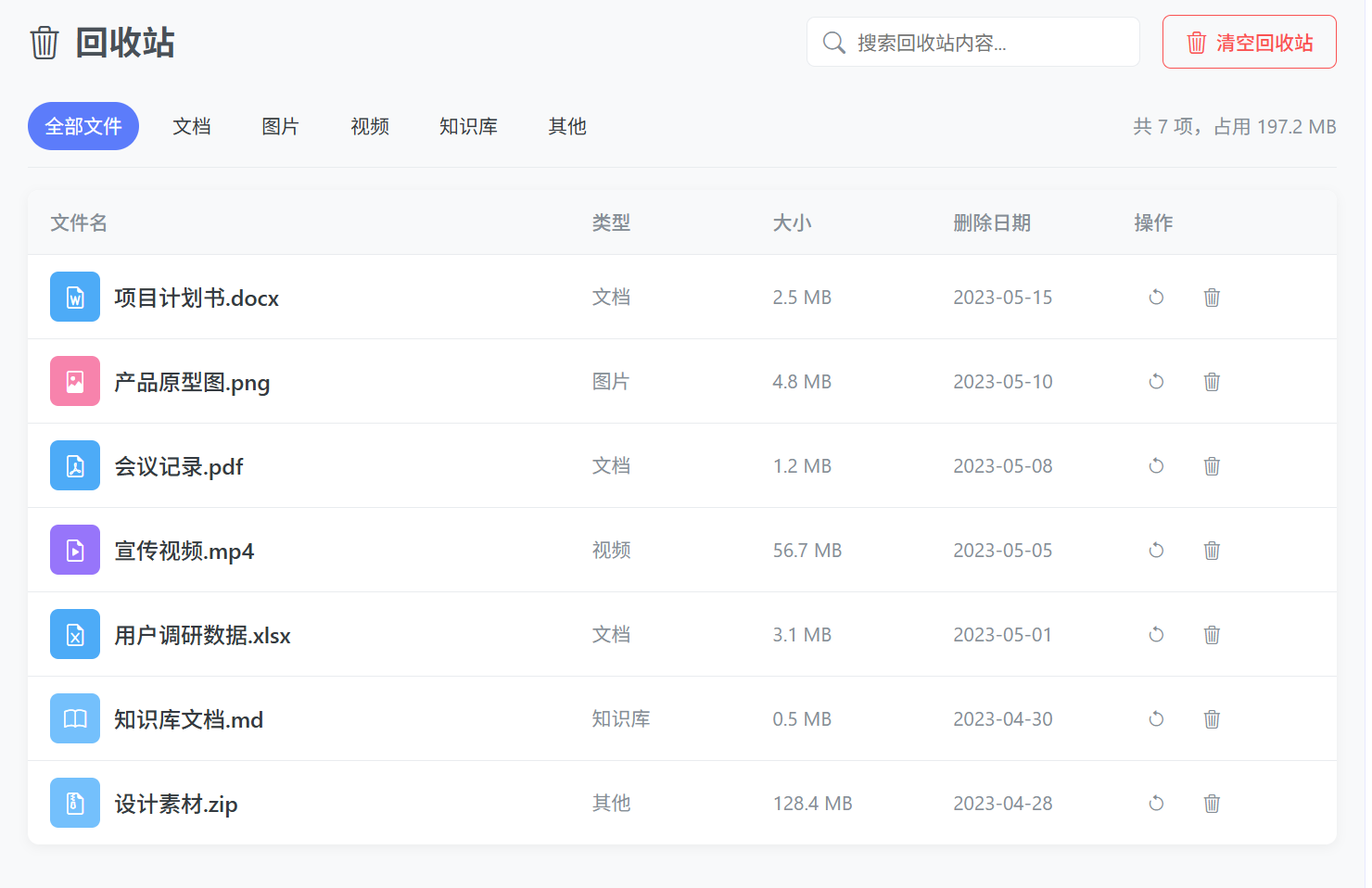
Task: Click the video file icon for 宣传视频.mp4
Action: (75, 551)
